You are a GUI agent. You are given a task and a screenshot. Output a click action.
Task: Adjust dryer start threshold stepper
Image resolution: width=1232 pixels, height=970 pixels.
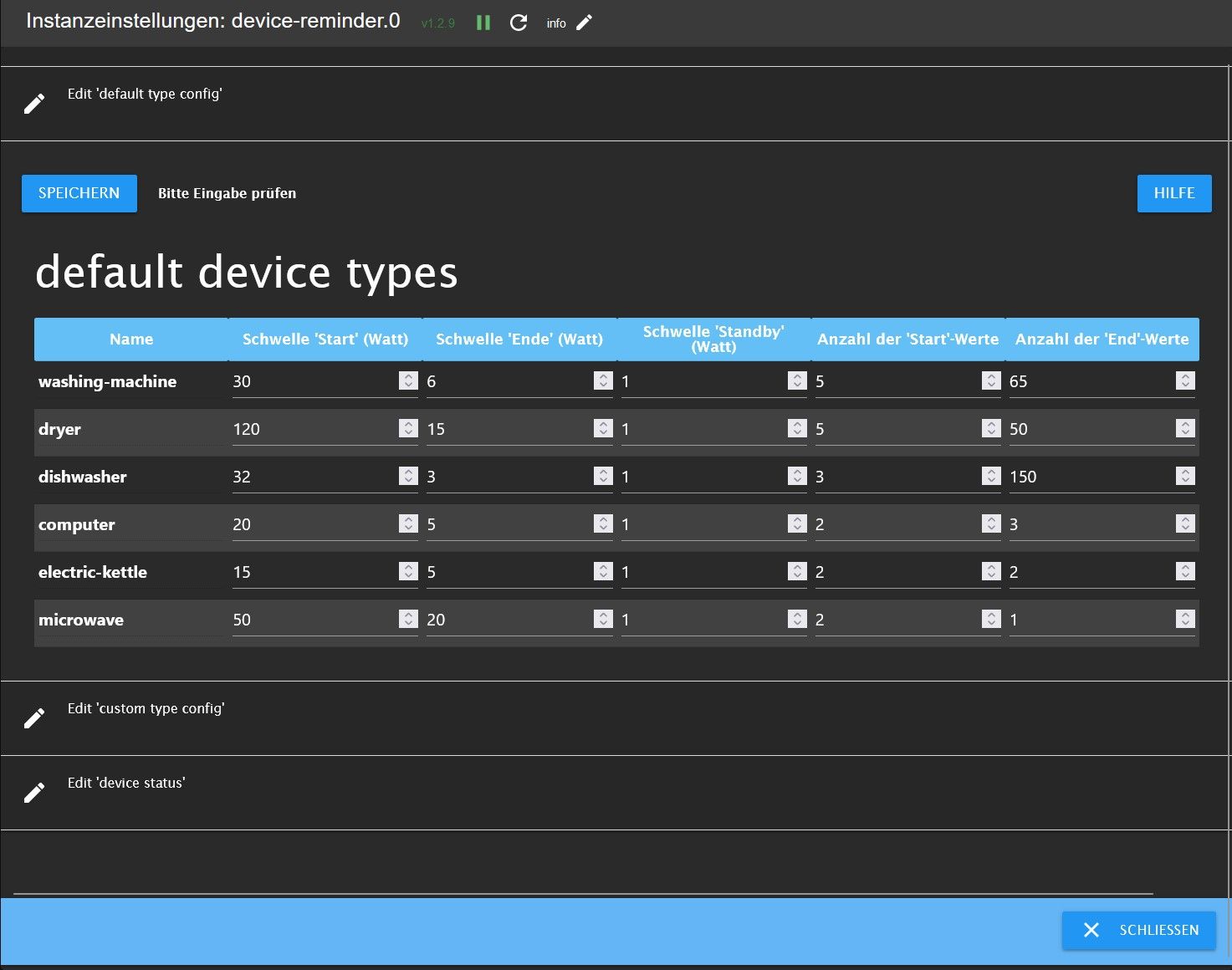pos(408,428)
